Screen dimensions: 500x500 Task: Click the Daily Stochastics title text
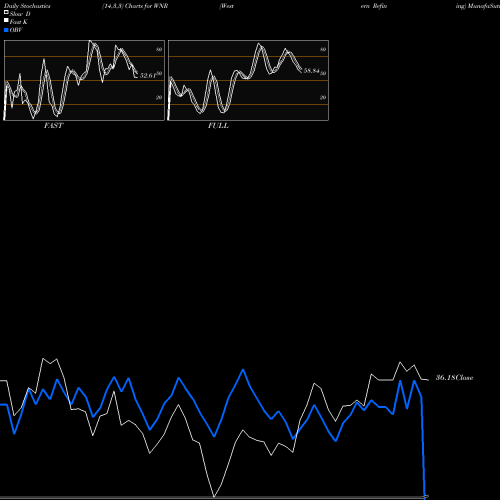pos(27,6)
